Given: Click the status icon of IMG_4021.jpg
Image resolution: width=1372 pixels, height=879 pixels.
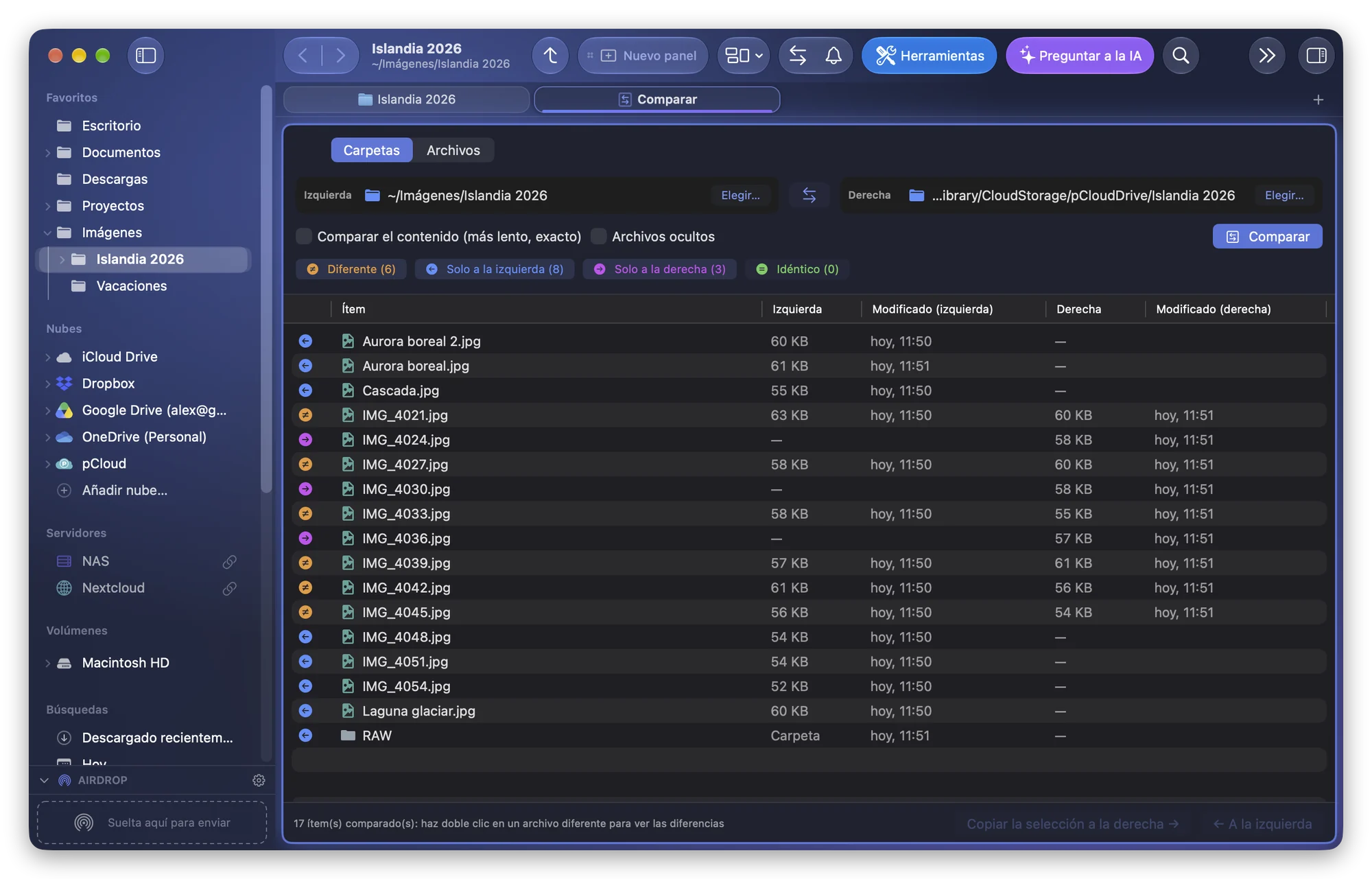Looking at the screenshot, I should click(305, 415).
